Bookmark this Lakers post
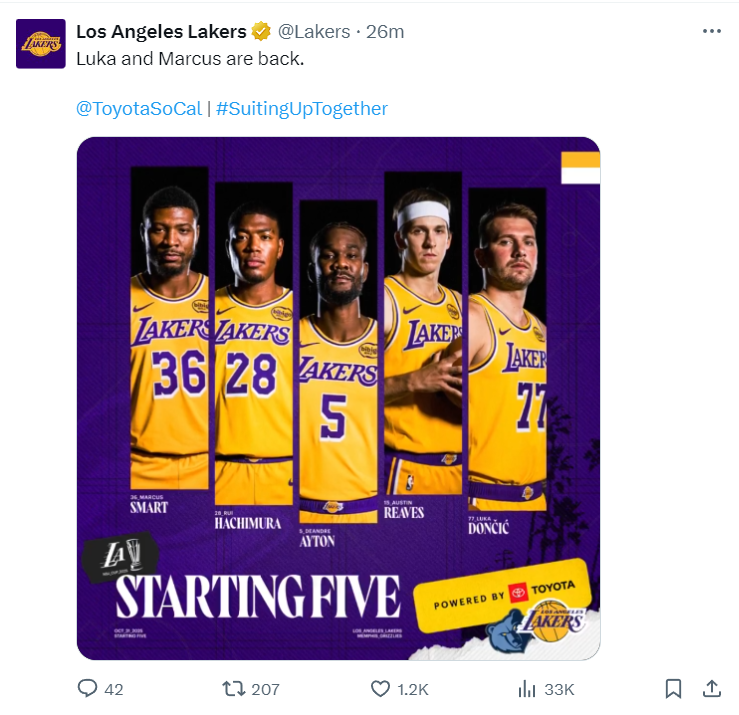 (x=674, y=688)
